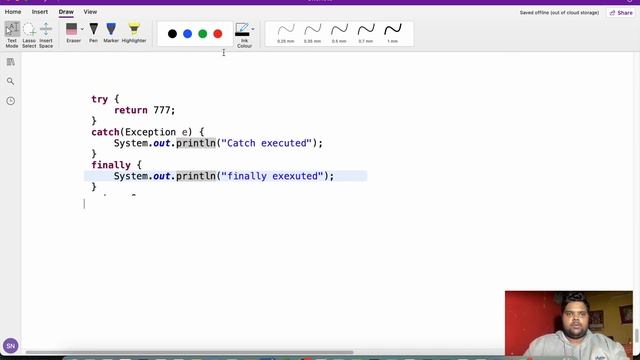Select the Insert Space tool
The height and width of the screenshot is (360, 640).
coord(46,35)
